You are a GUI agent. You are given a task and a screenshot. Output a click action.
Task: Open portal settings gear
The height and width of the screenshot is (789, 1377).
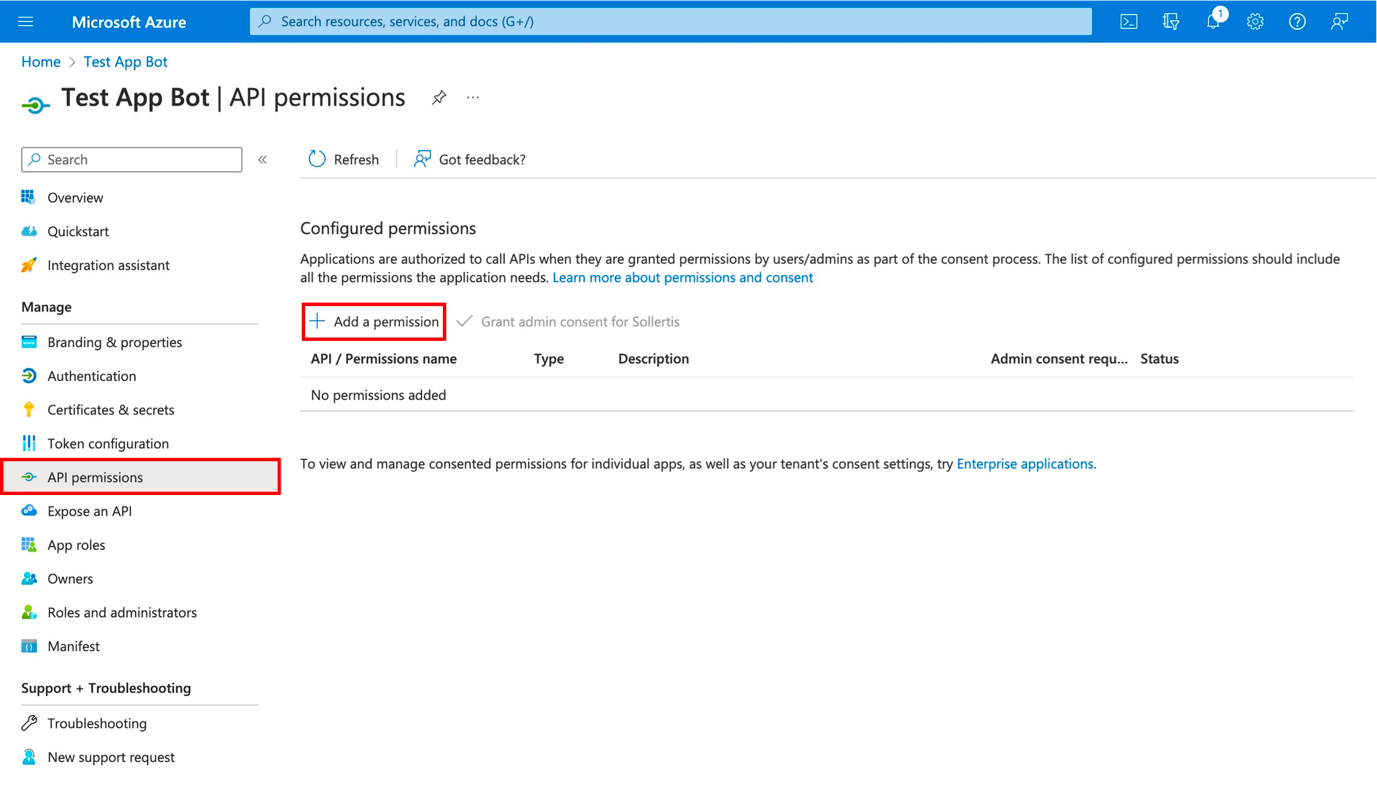1255,21
